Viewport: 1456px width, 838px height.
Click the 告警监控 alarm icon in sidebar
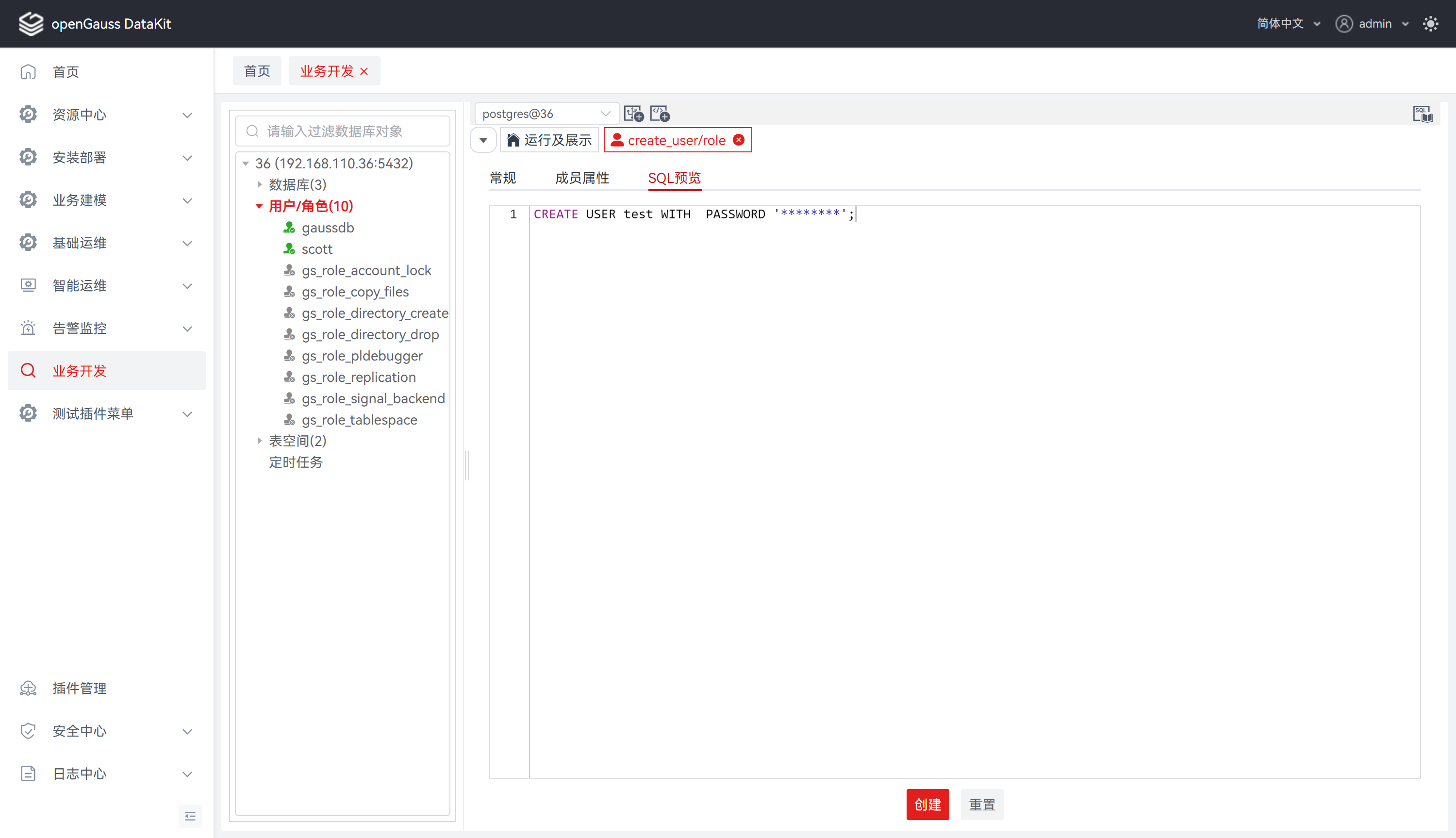(28, 328)
